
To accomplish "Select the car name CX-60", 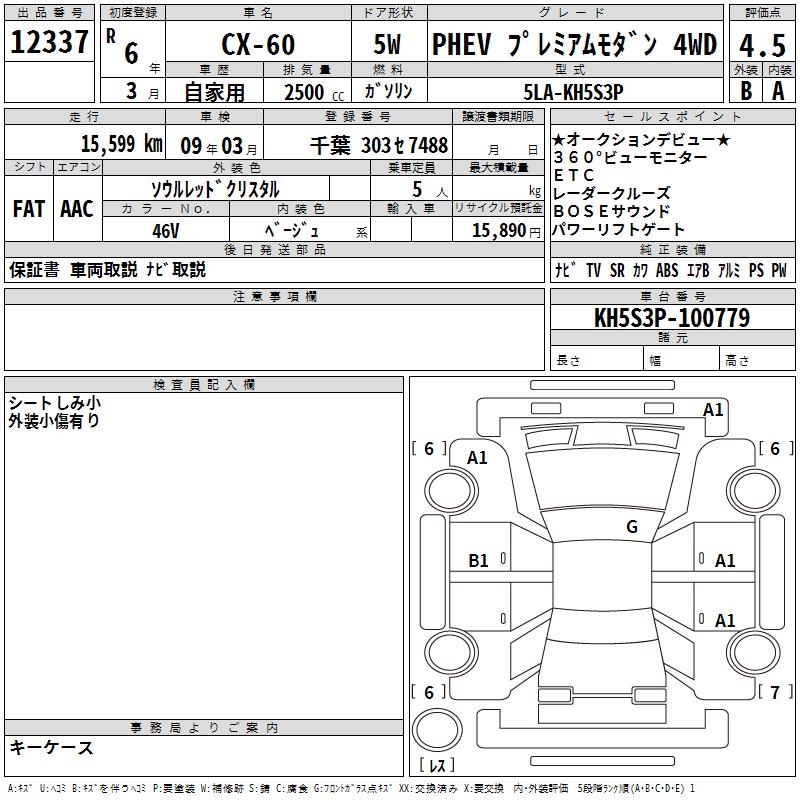I will click(258, 44).
